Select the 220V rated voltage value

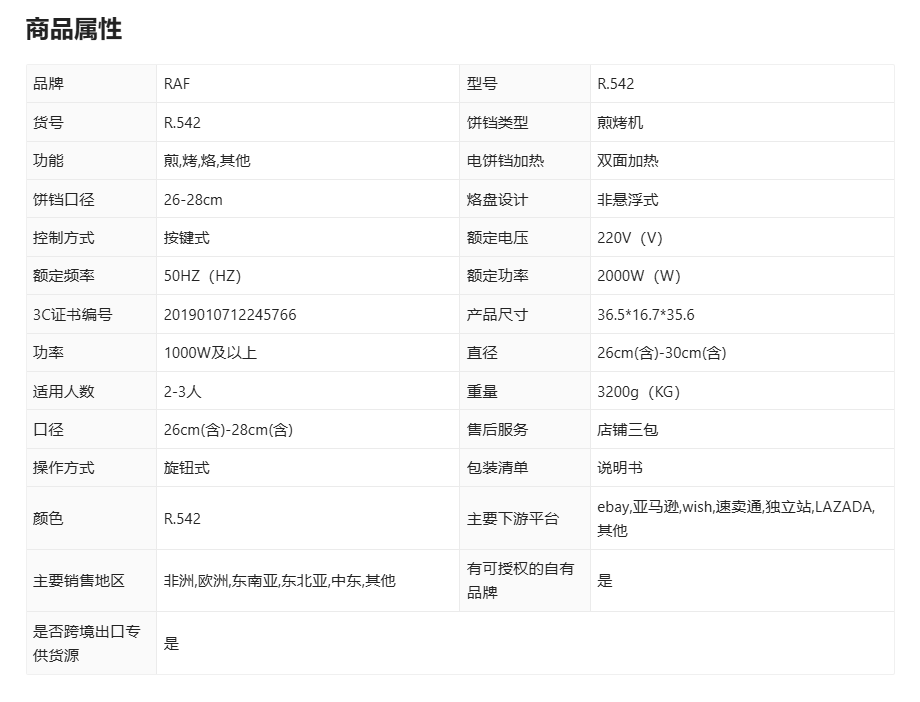point(629,238)
